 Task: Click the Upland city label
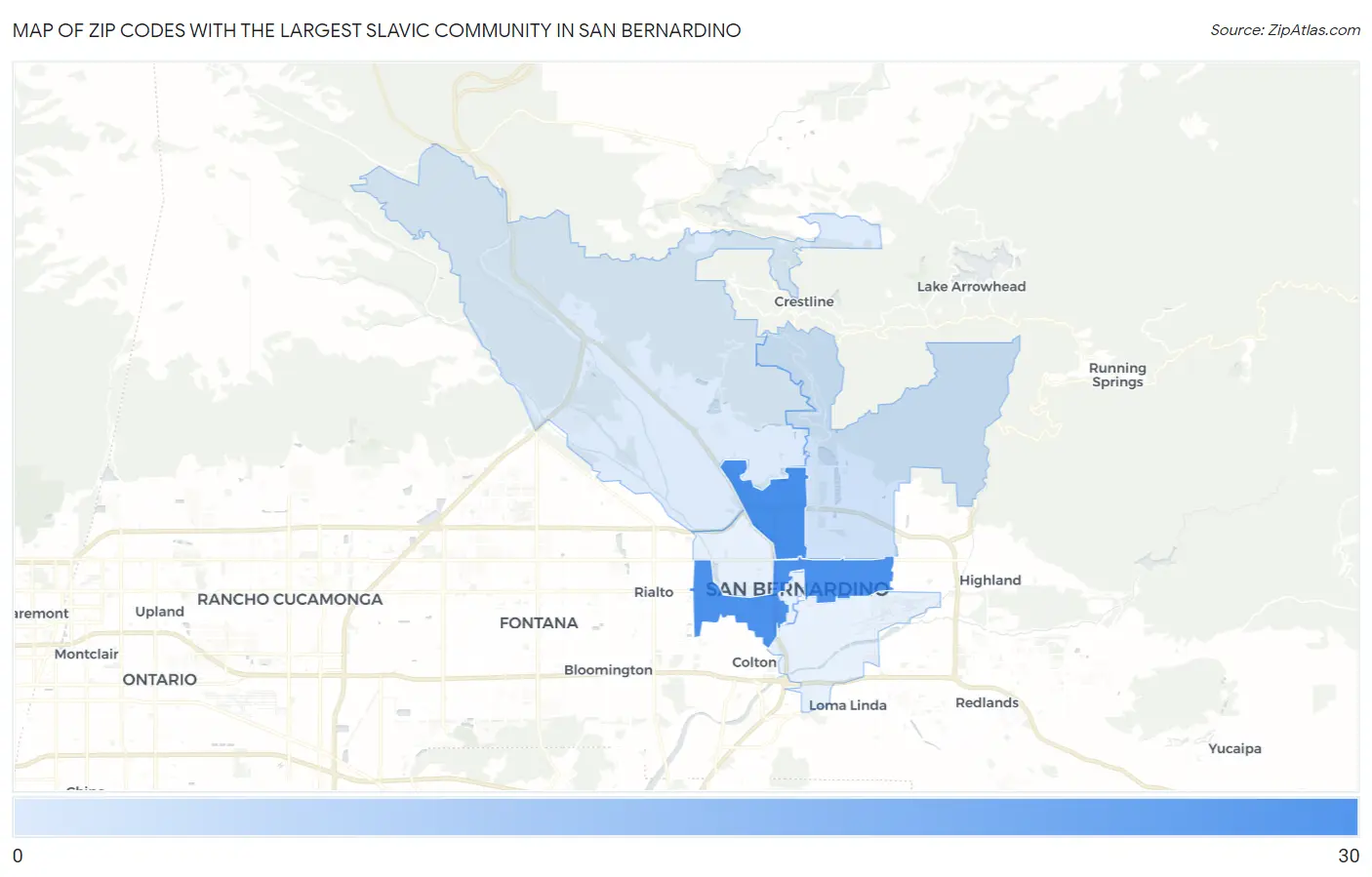159,612
